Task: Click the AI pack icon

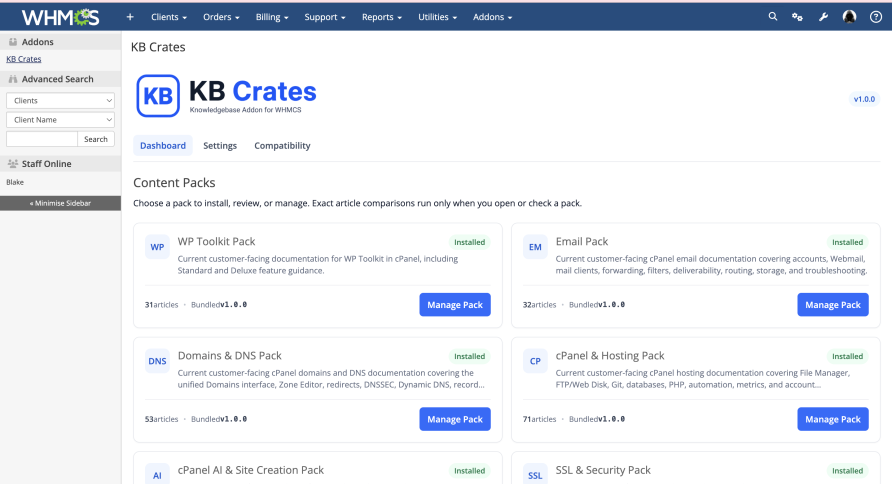Action: coord(157,474)
